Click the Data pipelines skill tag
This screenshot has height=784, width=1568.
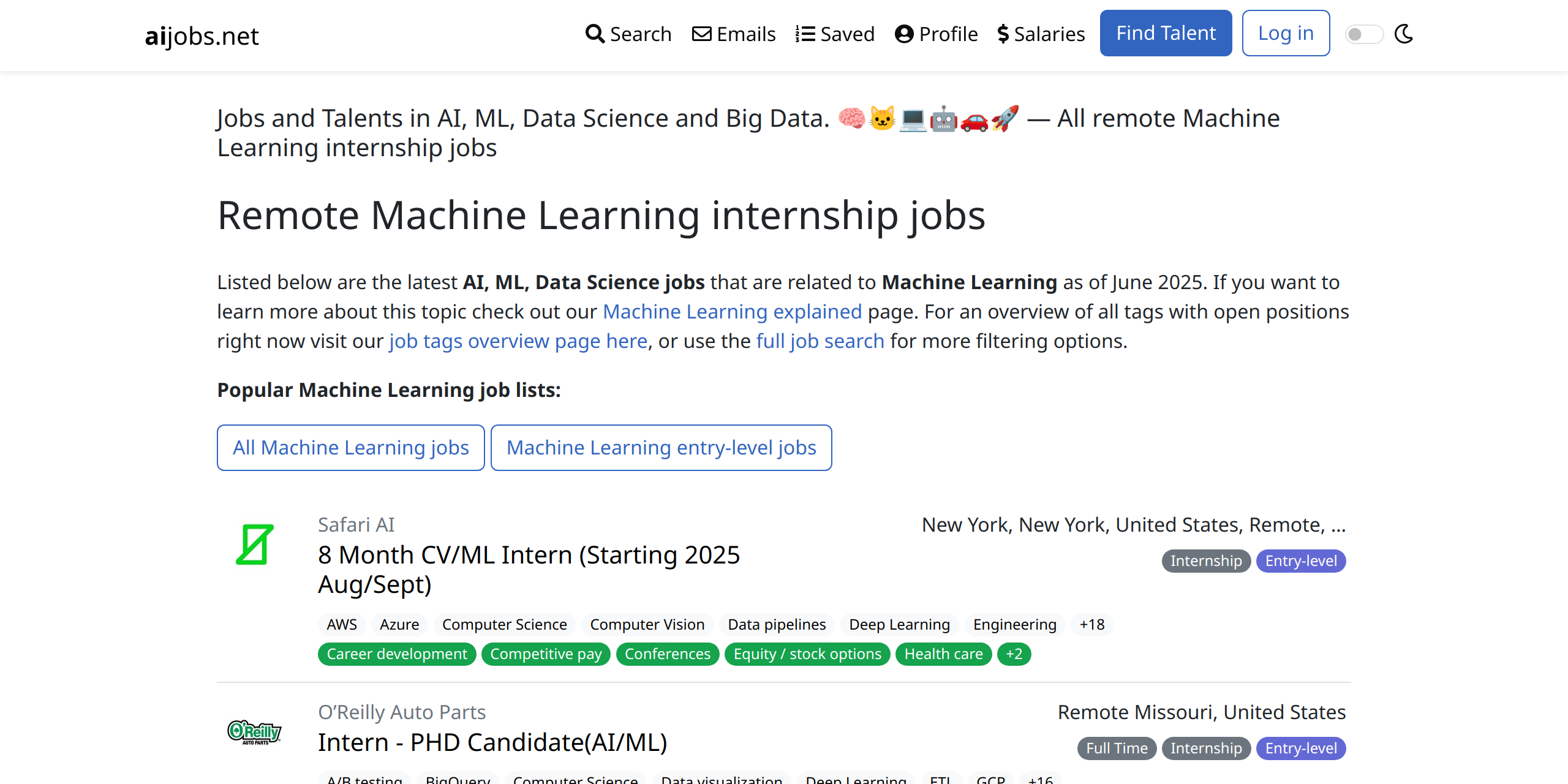tap(777, 625)
